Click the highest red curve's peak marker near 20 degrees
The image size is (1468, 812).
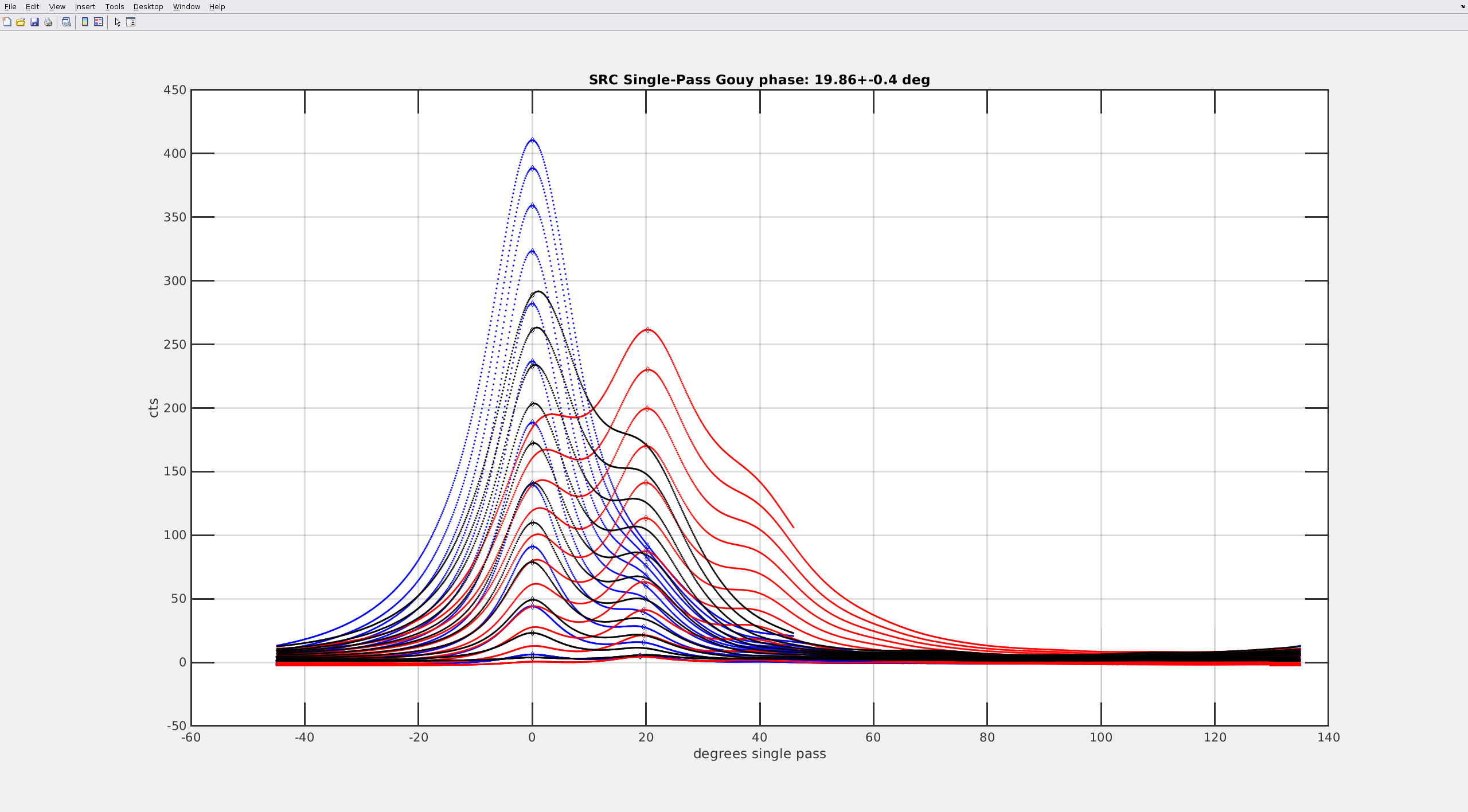(x=647, y=330)
